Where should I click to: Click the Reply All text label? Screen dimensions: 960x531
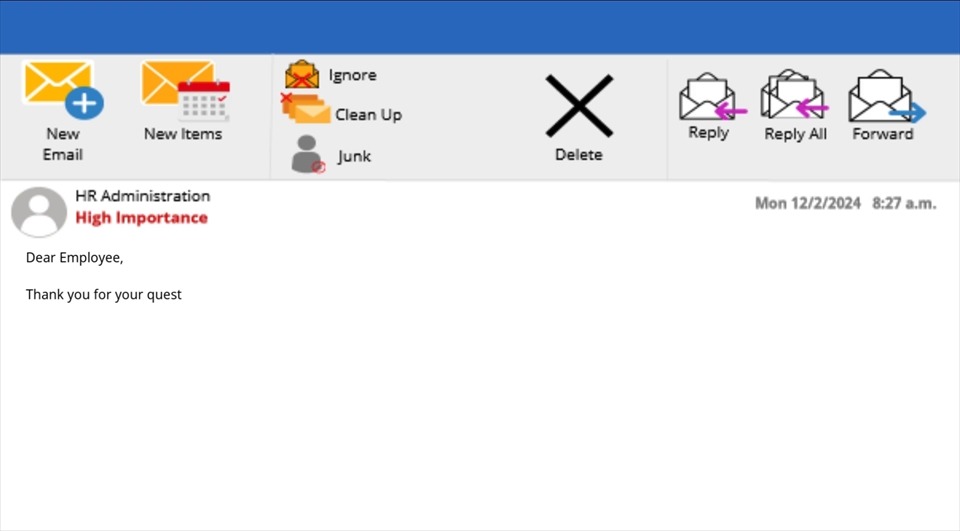(795, 134)
